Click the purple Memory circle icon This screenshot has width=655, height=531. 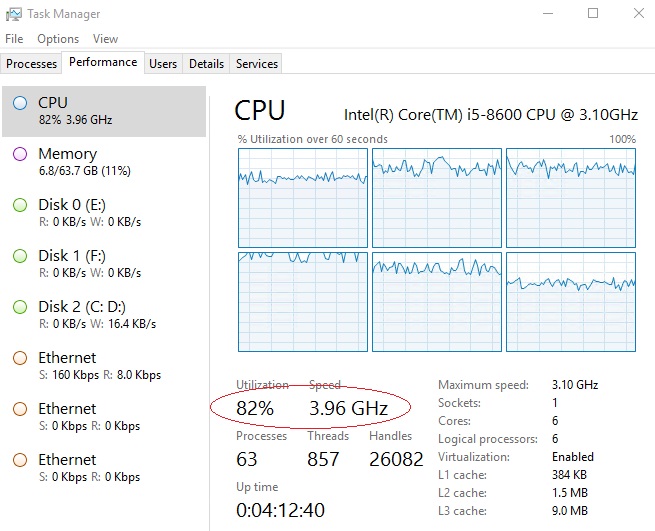(20, 154)
